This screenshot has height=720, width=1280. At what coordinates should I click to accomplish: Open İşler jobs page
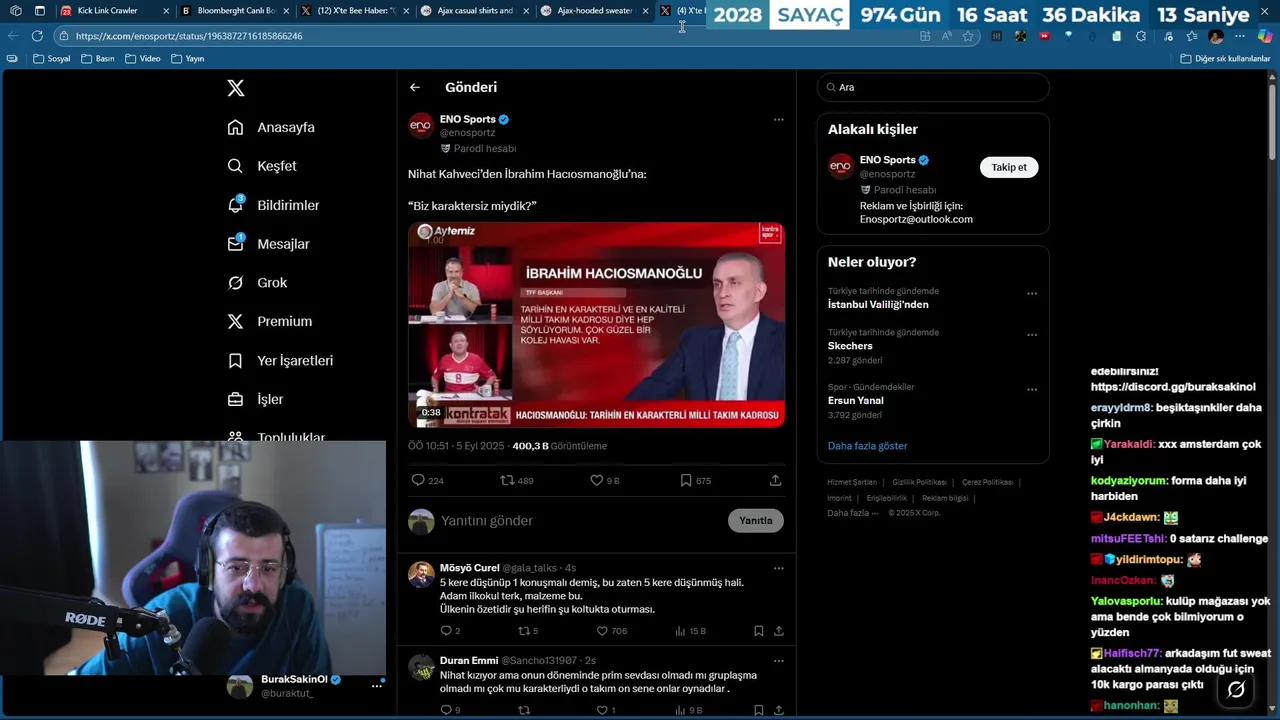coord(255,399)
